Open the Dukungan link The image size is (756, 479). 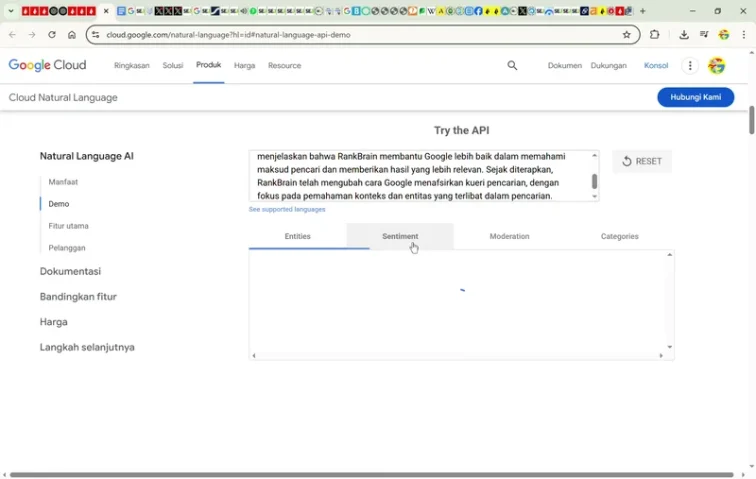[608, 66]
